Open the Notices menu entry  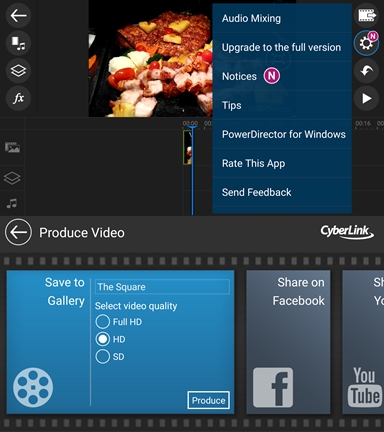pos(282,76)
